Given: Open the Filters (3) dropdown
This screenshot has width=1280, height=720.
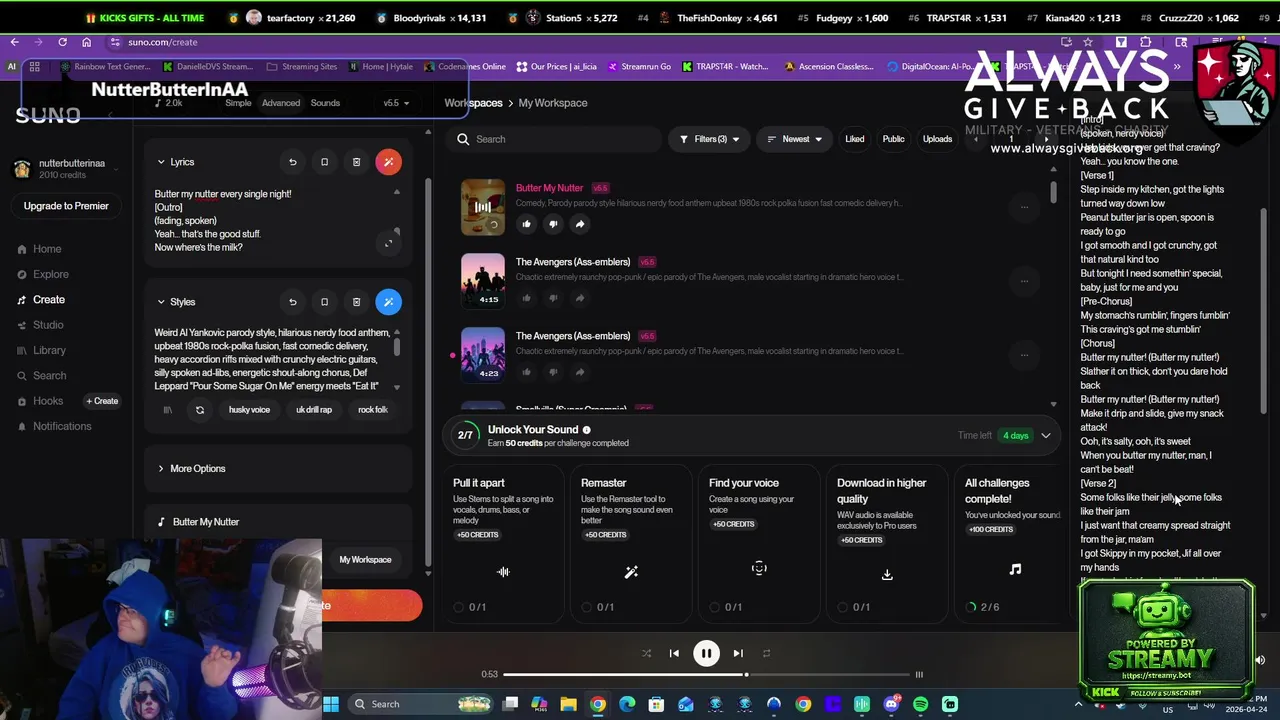Looking at the screenshot, I should [x=708, y=139].
